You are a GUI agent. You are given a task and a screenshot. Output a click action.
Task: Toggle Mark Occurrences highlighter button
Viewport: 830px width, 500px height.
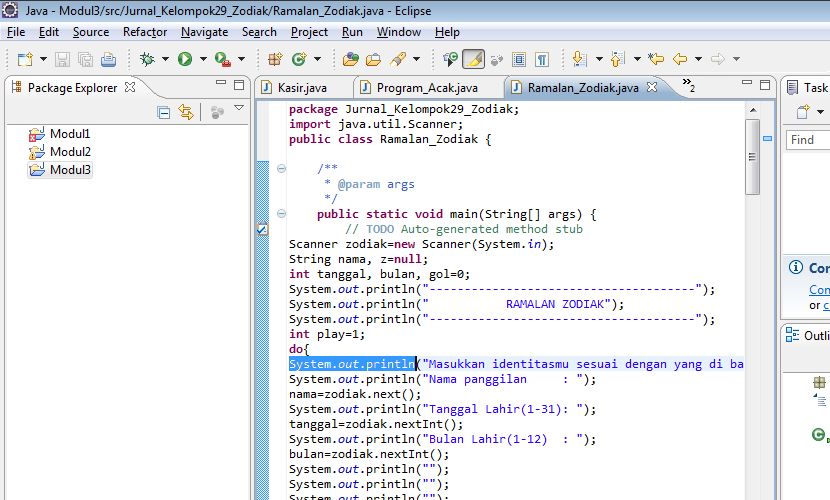coord(473,60)
